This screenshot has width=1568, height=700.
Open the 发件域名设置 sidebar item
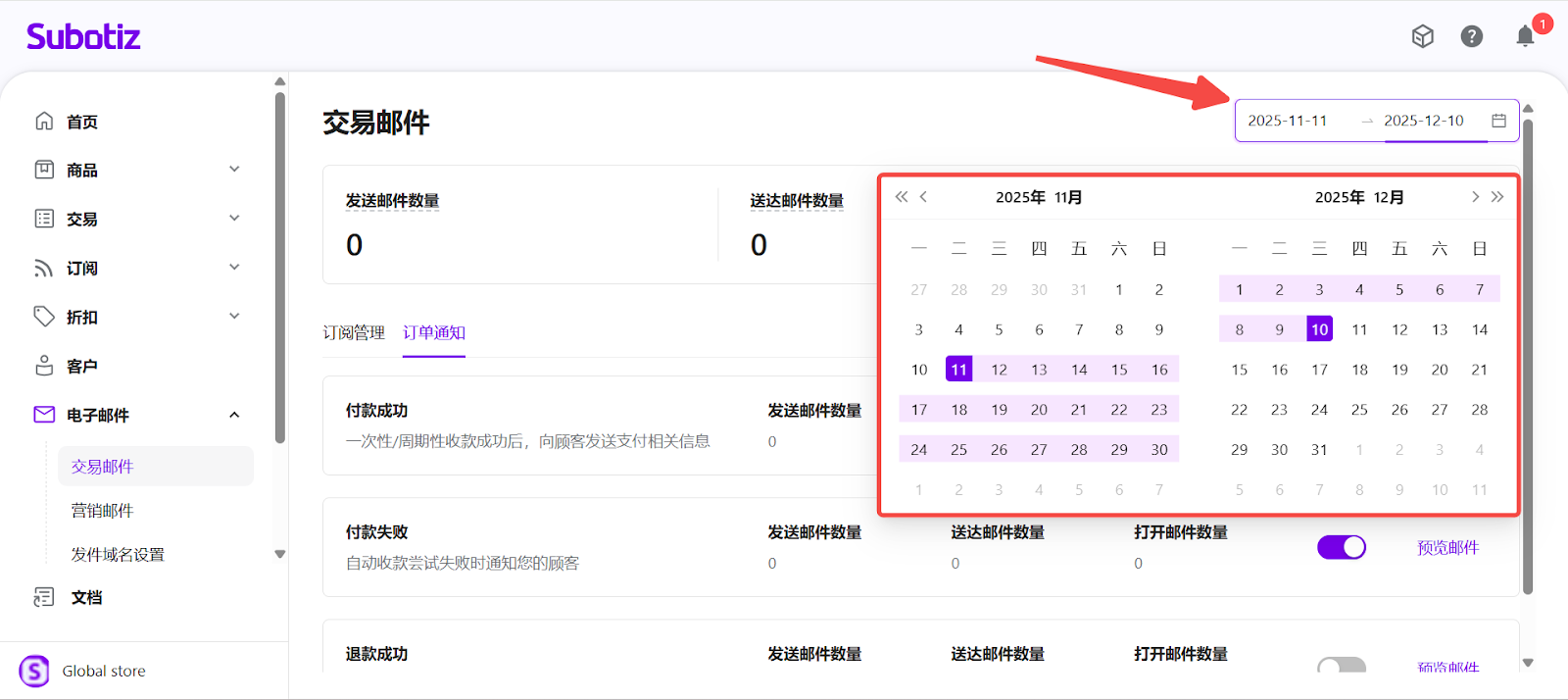pyautogui.click(x=118, y=555)
